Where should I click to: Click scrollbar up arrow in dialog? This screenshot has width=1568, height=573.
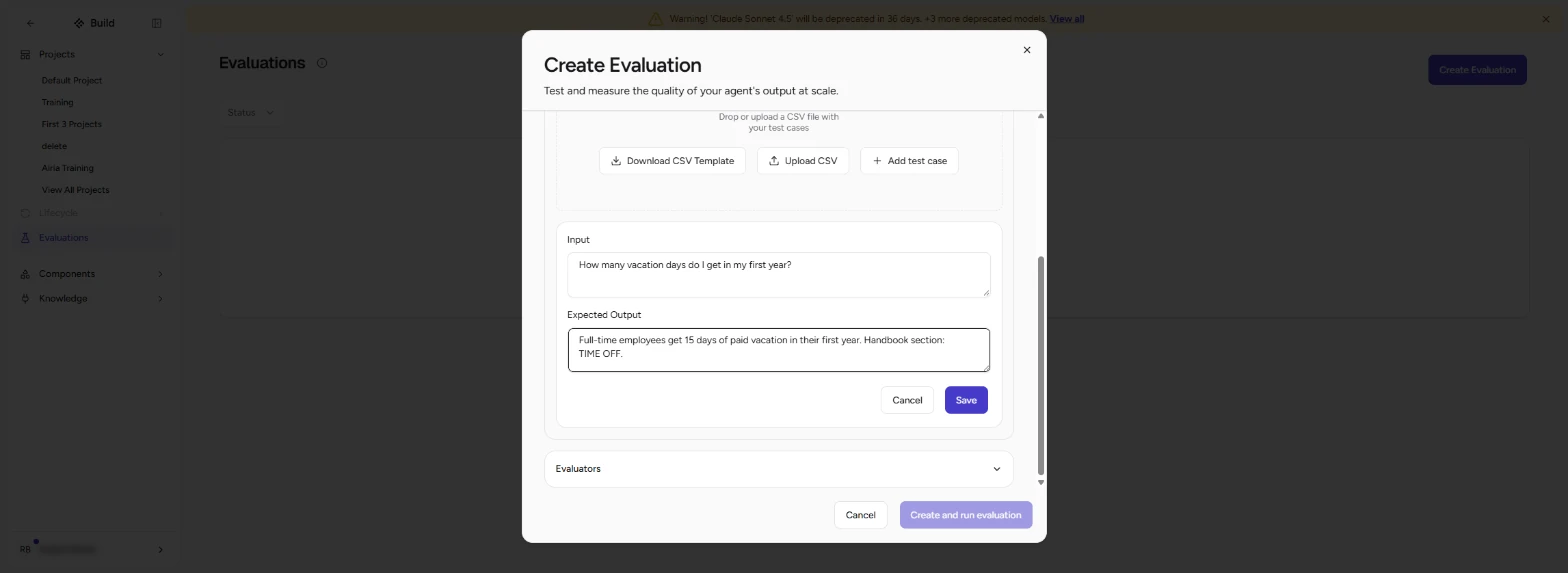pyautogui.click(x=1041, y=116)
